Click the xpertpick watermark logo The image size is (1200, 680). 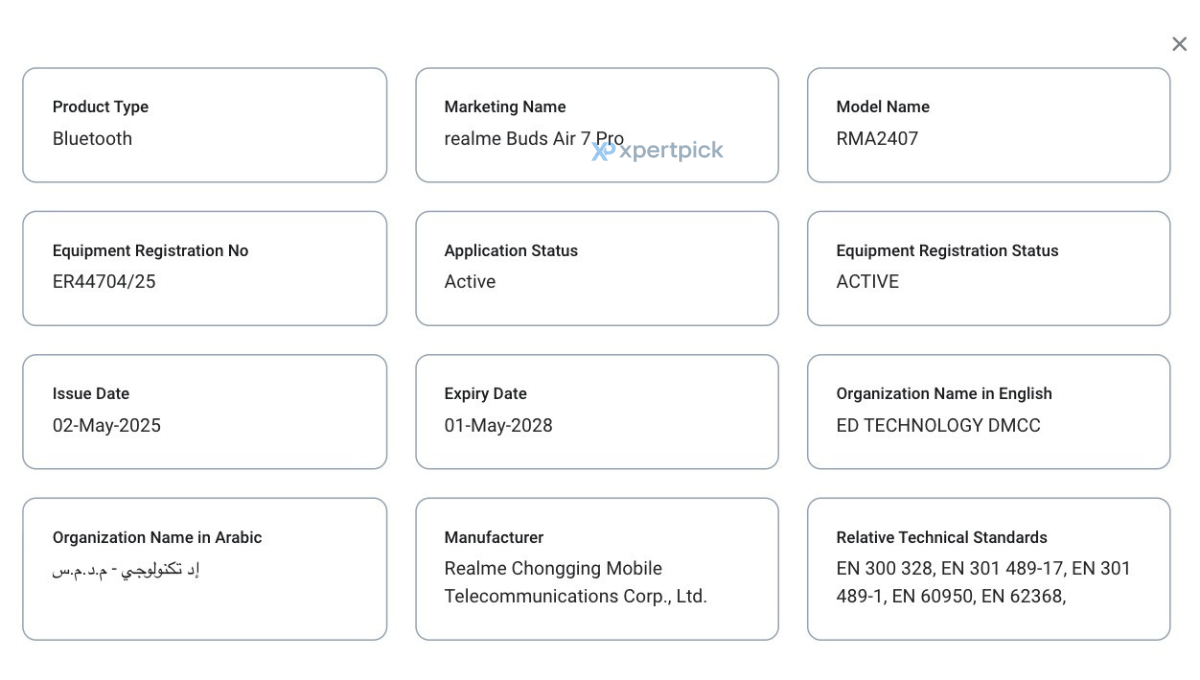tap(658, 151)
